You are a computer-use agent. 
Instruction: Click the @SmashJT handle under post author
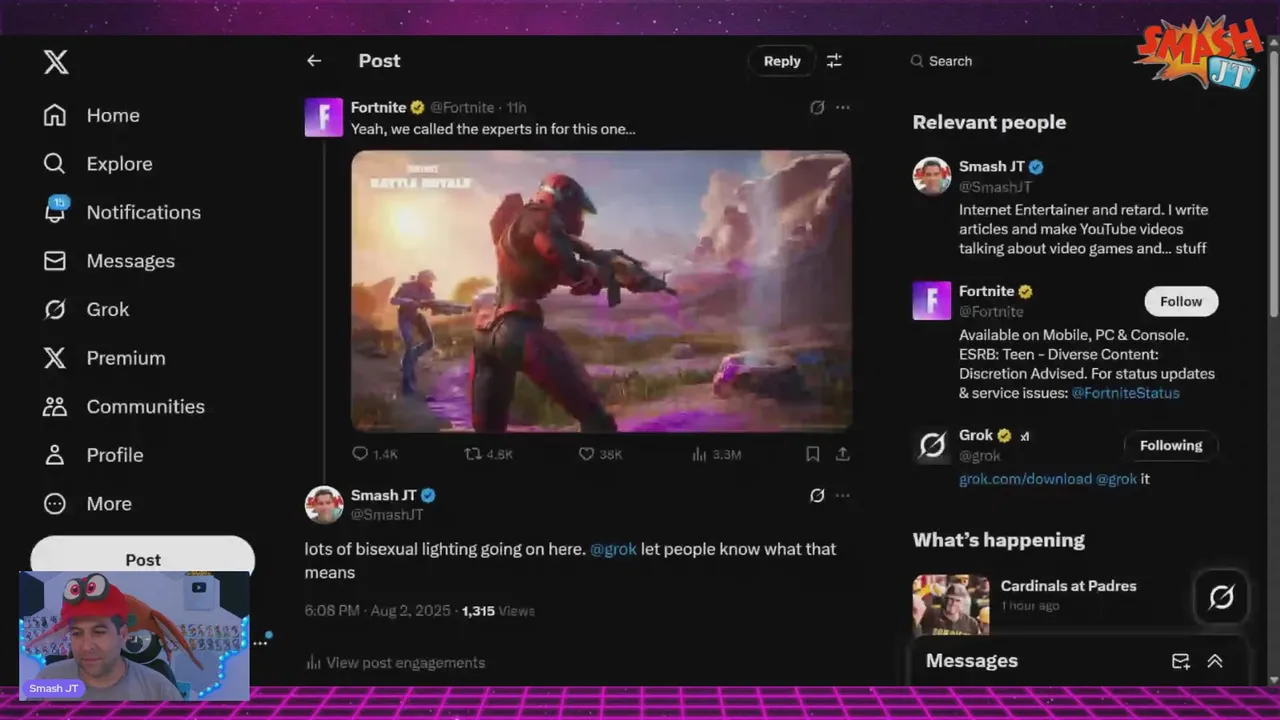click(x=387, y=515)
